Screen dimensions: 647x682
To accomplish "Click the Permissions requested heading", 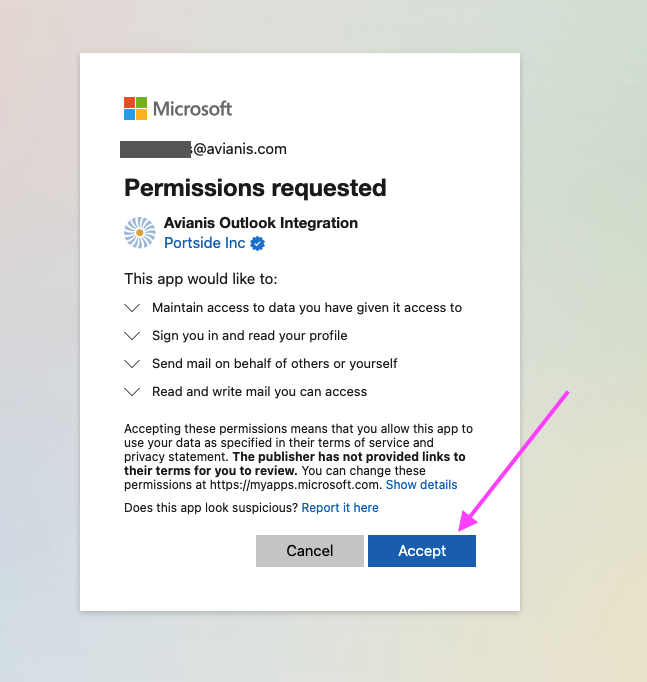I will (x=255, y=188).
